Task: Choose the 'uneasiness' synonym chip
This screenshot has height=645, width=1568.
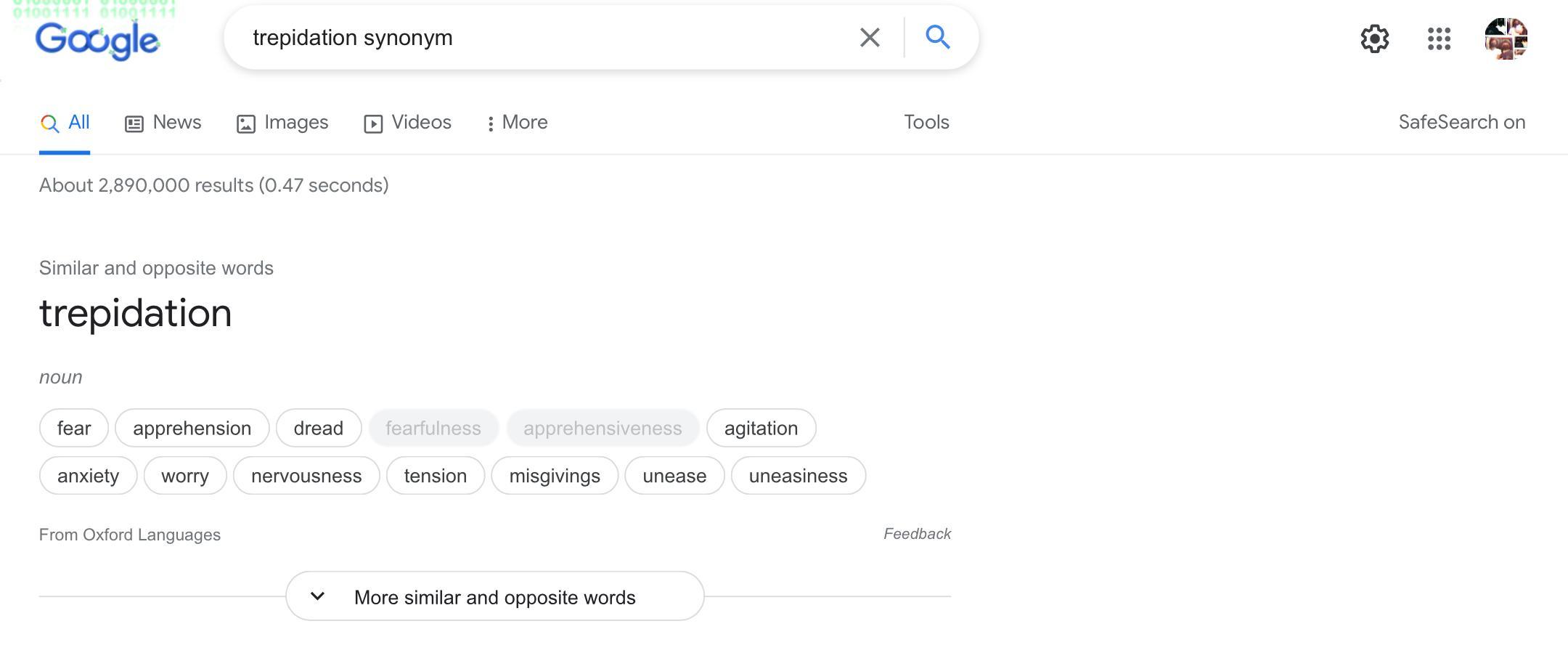Action: 798,476
